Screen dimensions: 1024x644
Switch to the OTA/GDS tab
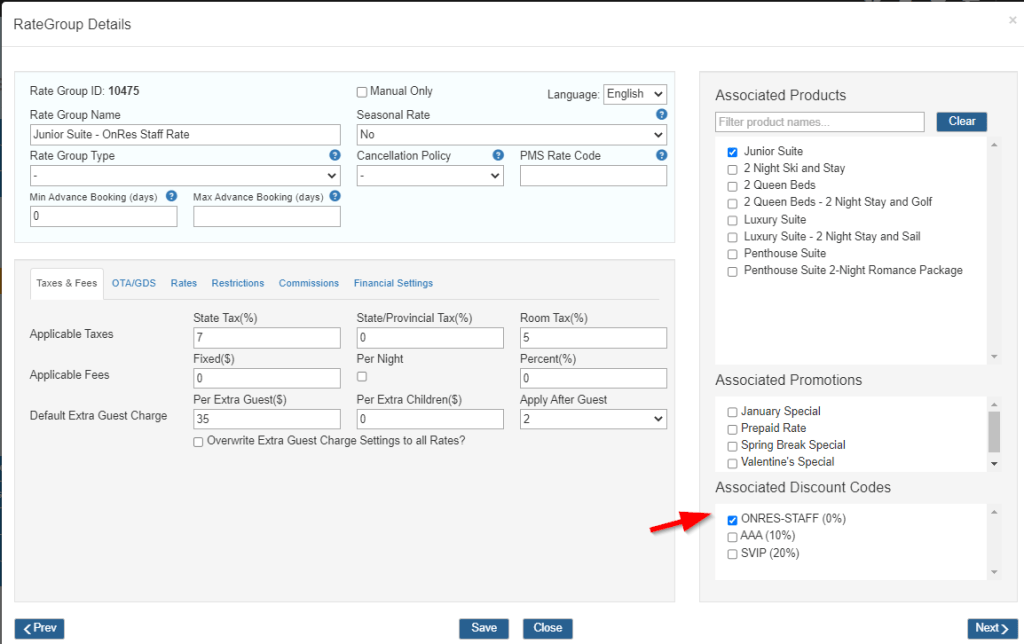pyautogui.click(x=133, y=283)
